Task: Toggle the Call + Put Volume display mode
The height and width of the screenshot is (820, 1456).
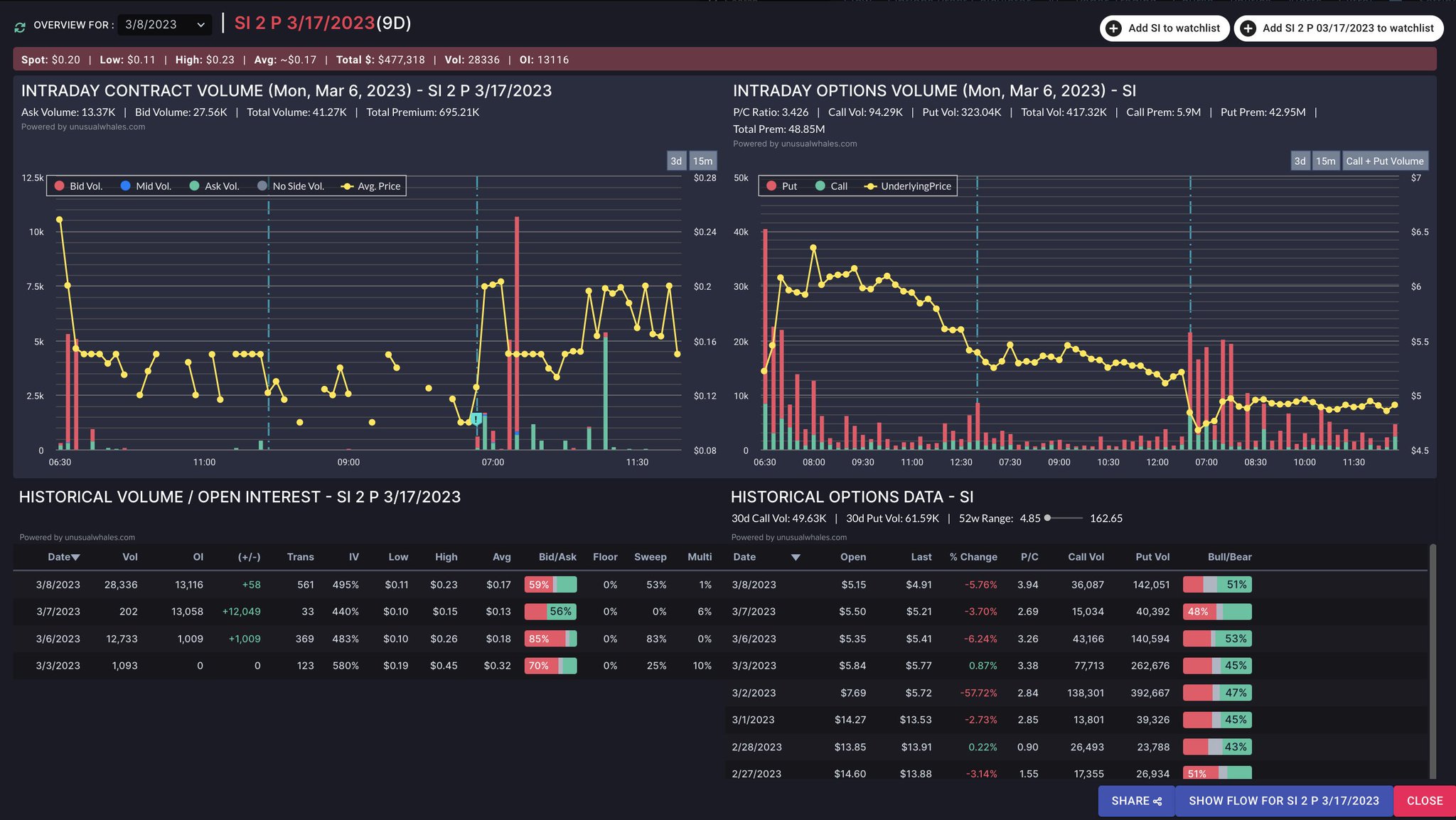Action: [1386, 161]
